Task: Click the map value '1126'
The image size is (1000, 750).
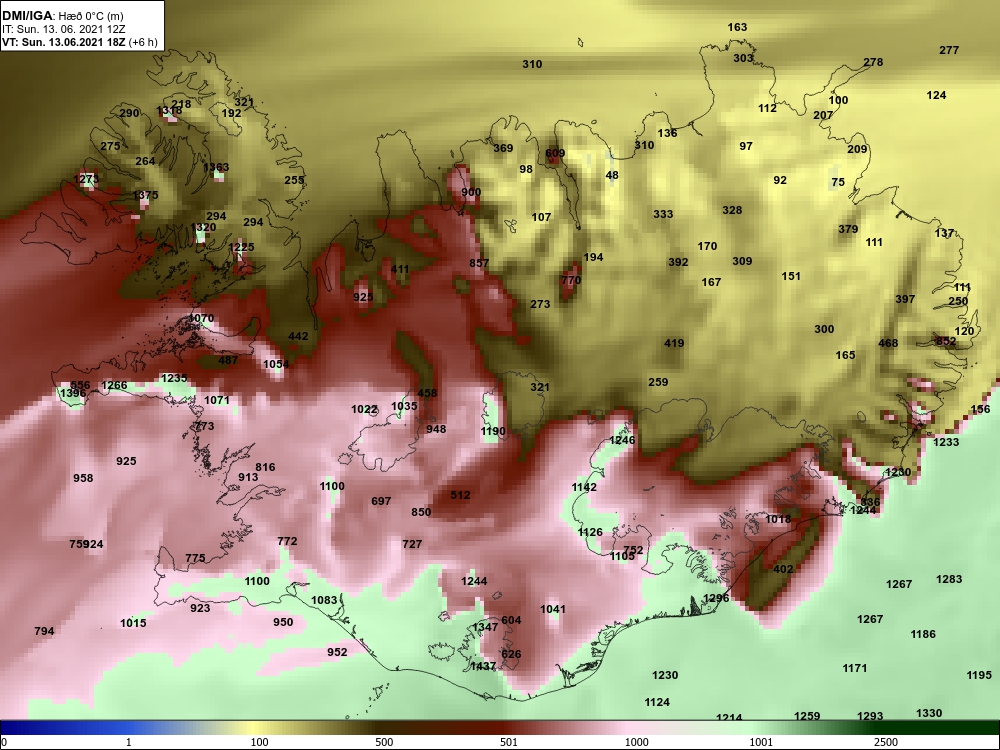Action: pyautogui.click(x=590, y=532)
